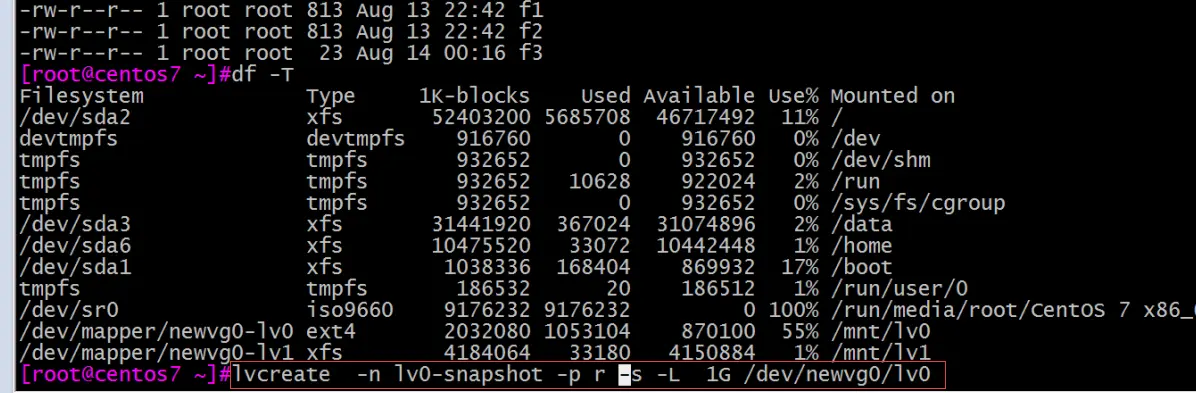Click the 'Mounted on' column header
This screenshot has height=393, width=1196.
[892, 96]
